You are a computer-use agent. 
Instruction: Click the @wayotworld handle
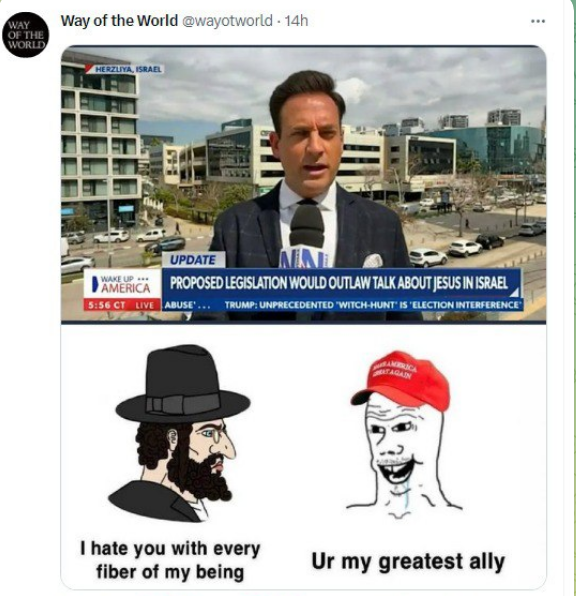[x=227, y=21]
